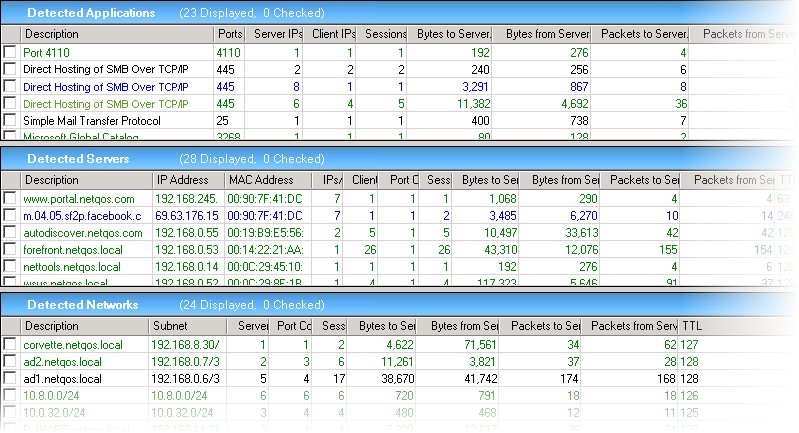This screenshot has width=799, height=433.
Task: Tick the checkbox of the blue SMB row
Action: coord(10,86)
